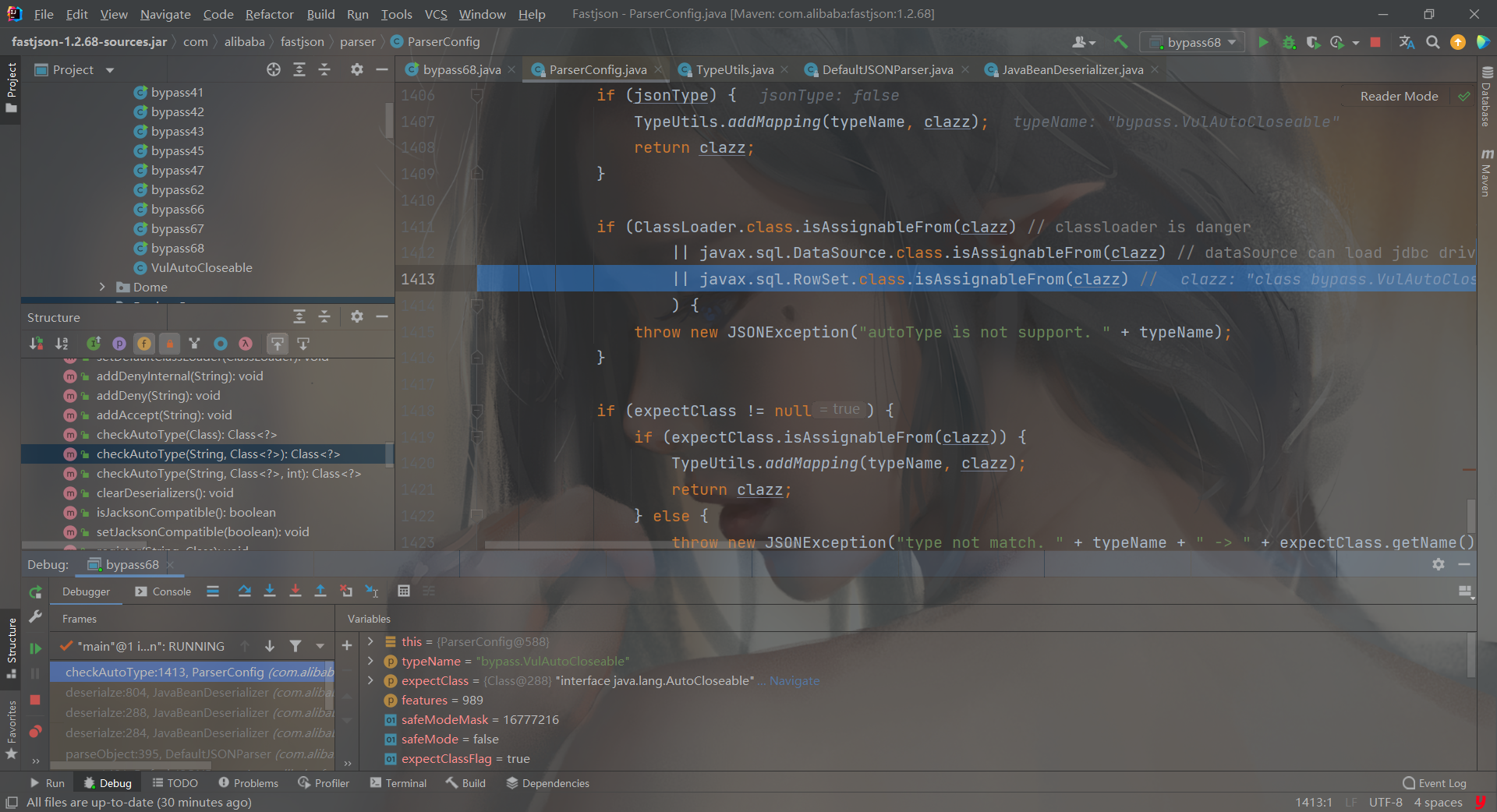Screen dimensions: 1497x812
Task: Expand 'this' variable node
Action: (x=370, y=641)
